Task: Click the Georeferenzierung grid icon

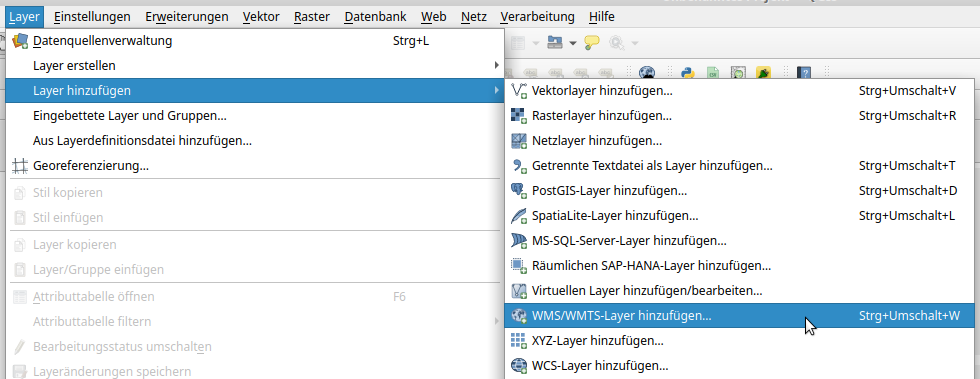Action: coord(20,166)
